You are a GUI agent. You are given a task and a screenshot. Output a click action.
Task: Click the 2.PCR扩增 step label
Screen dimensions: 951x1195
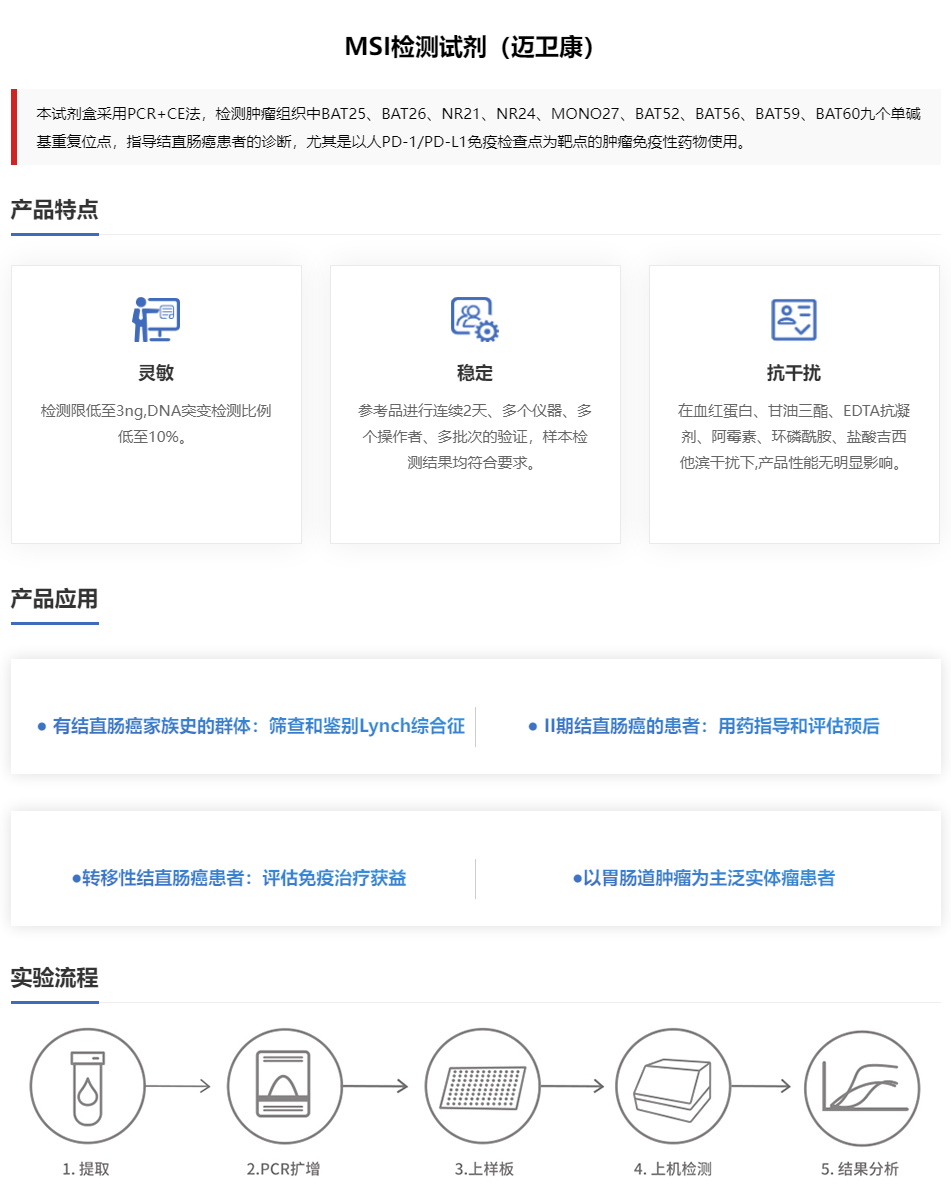(x=284, y=1169)
